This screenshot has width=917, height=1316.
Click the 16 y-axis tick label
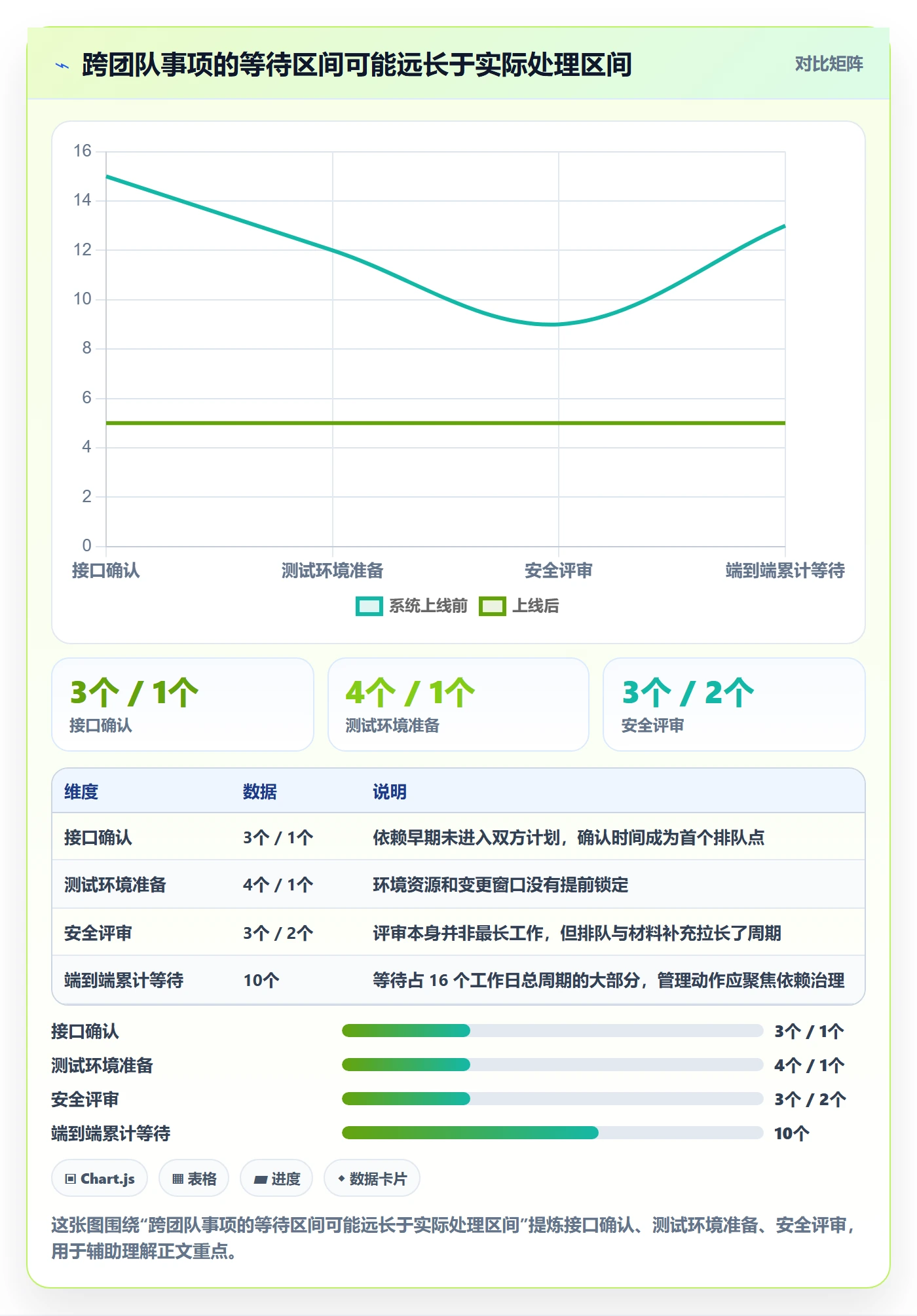point(83,151)
